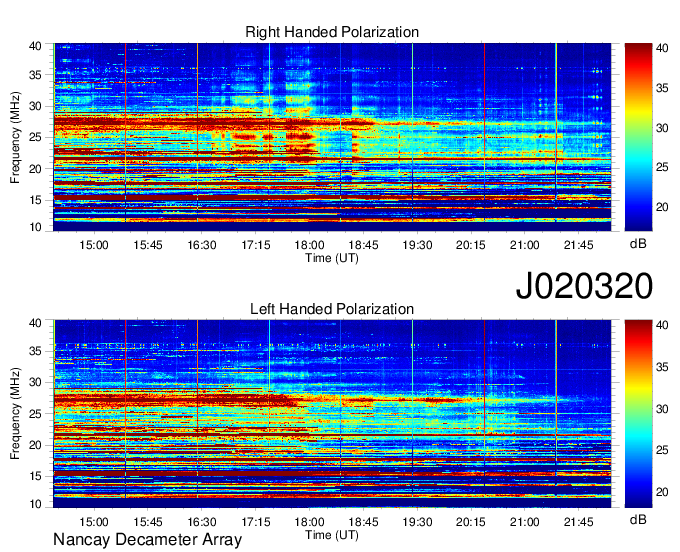Viewport: 680px width, 552px height.
Task: Click the 30 value on top color bar scale
Action: click(x=662, y=128)
